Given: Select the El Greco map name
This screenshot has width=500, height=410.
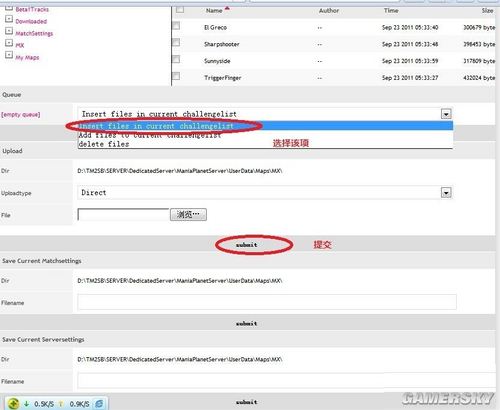Looking at the screenshot, I should 215,27.
